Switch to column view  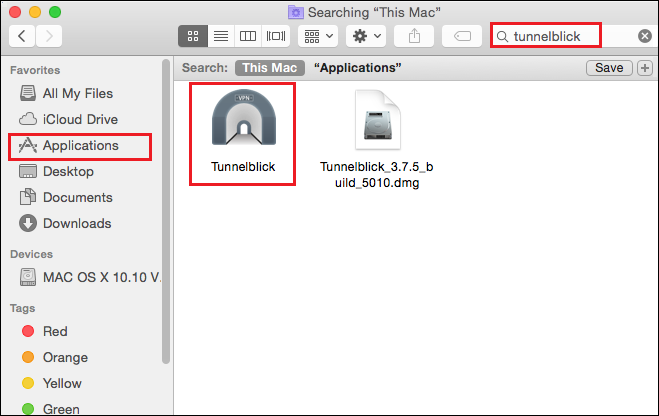click(248, 36)
